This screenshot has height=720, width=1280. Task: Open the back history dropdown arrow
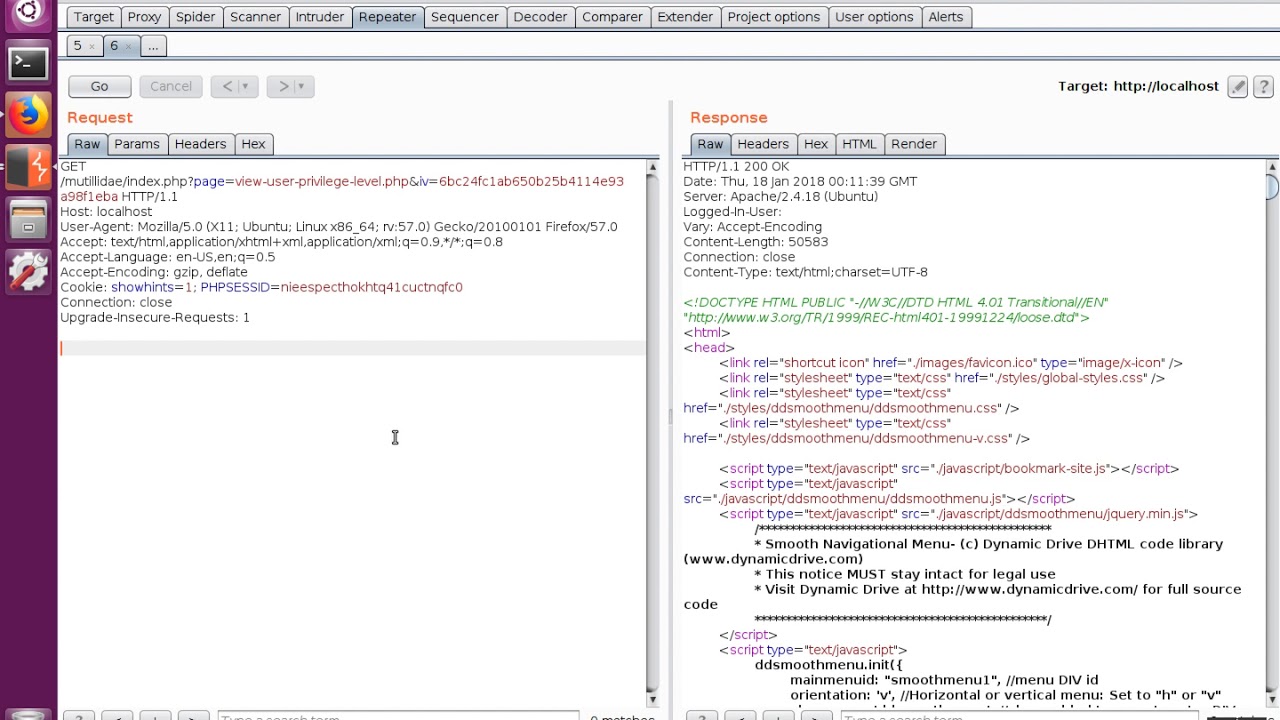coord(245,86)
